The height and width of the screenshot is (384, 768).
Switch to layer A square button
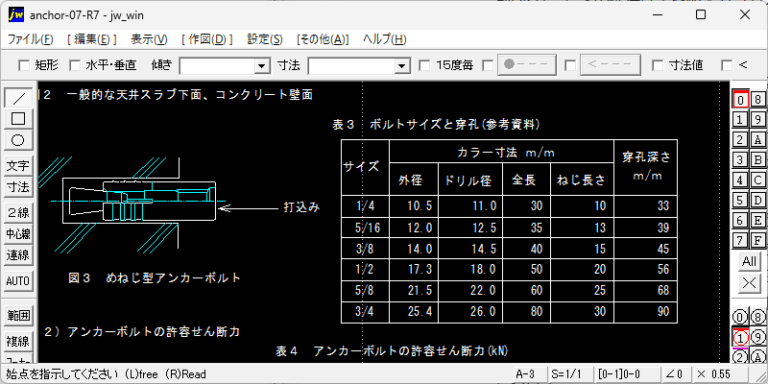(x=758, y=140)
